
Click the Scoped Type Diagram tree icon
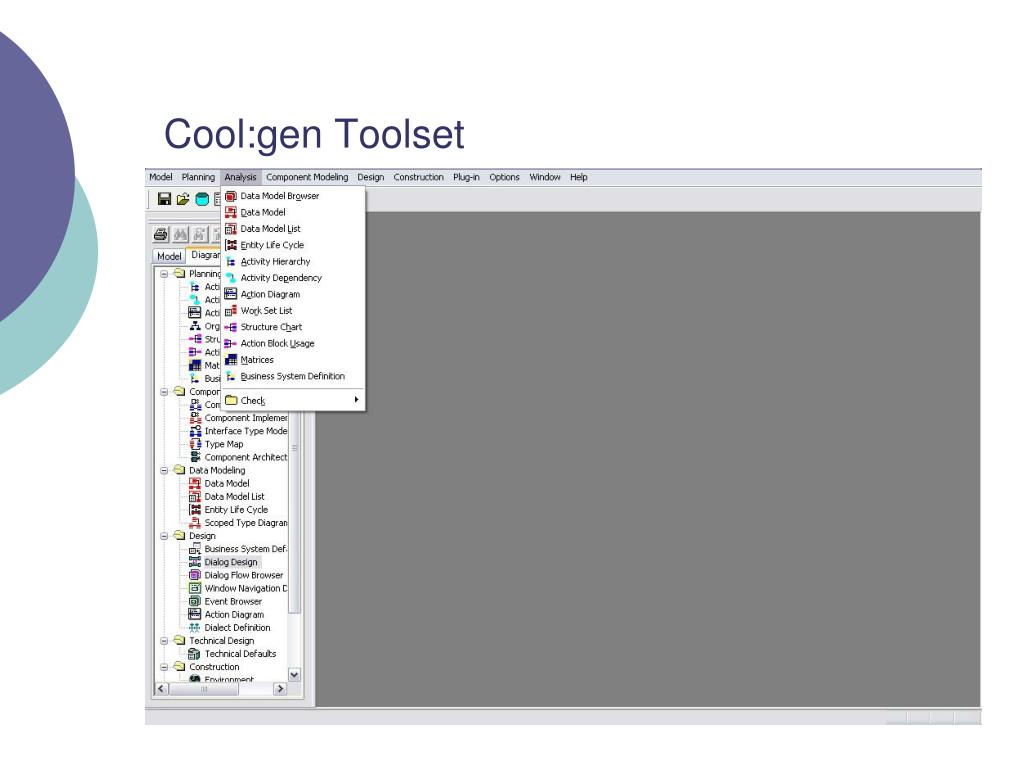pos(195,522)
